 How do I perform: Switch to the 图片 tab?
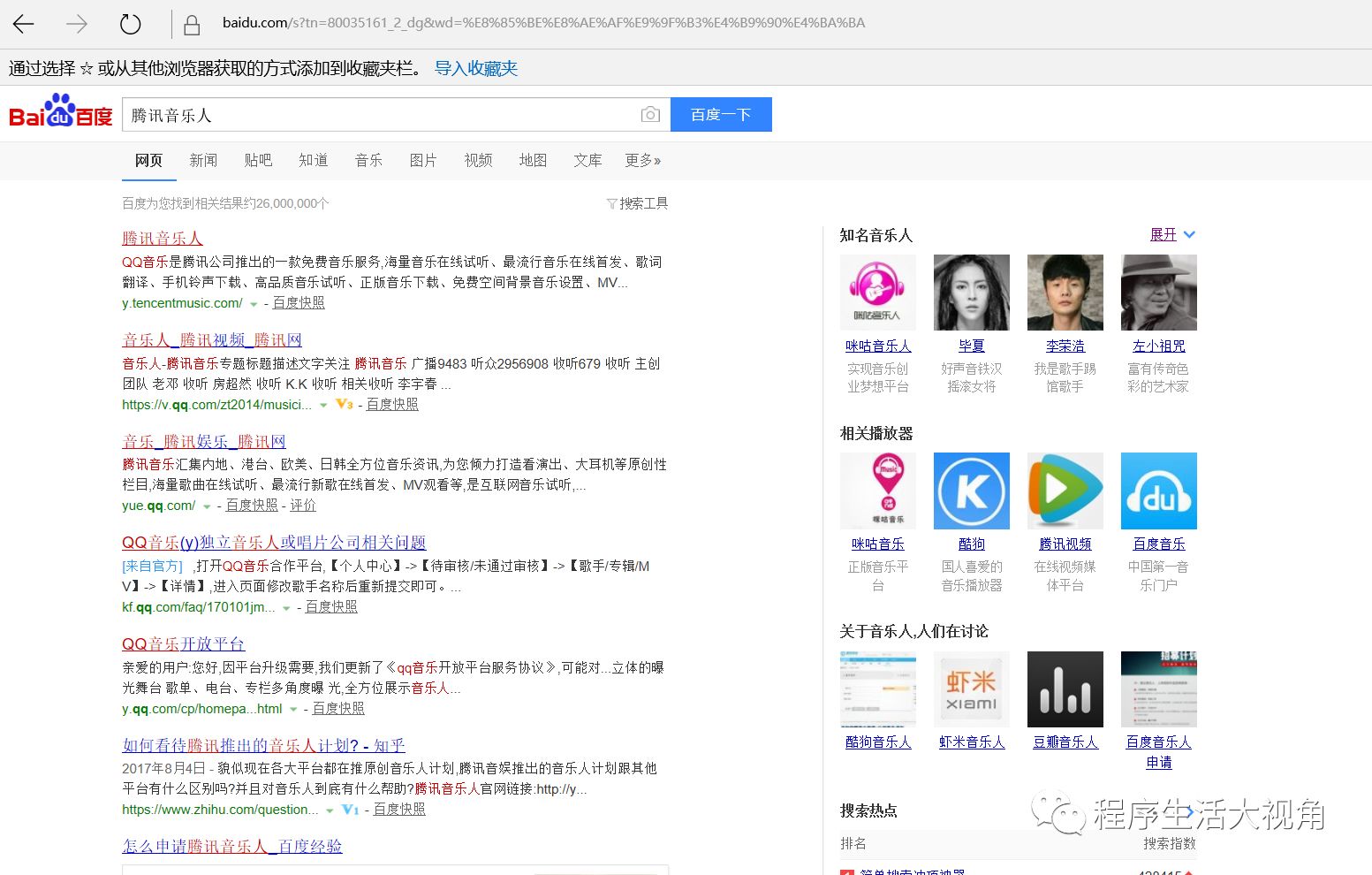423,160
